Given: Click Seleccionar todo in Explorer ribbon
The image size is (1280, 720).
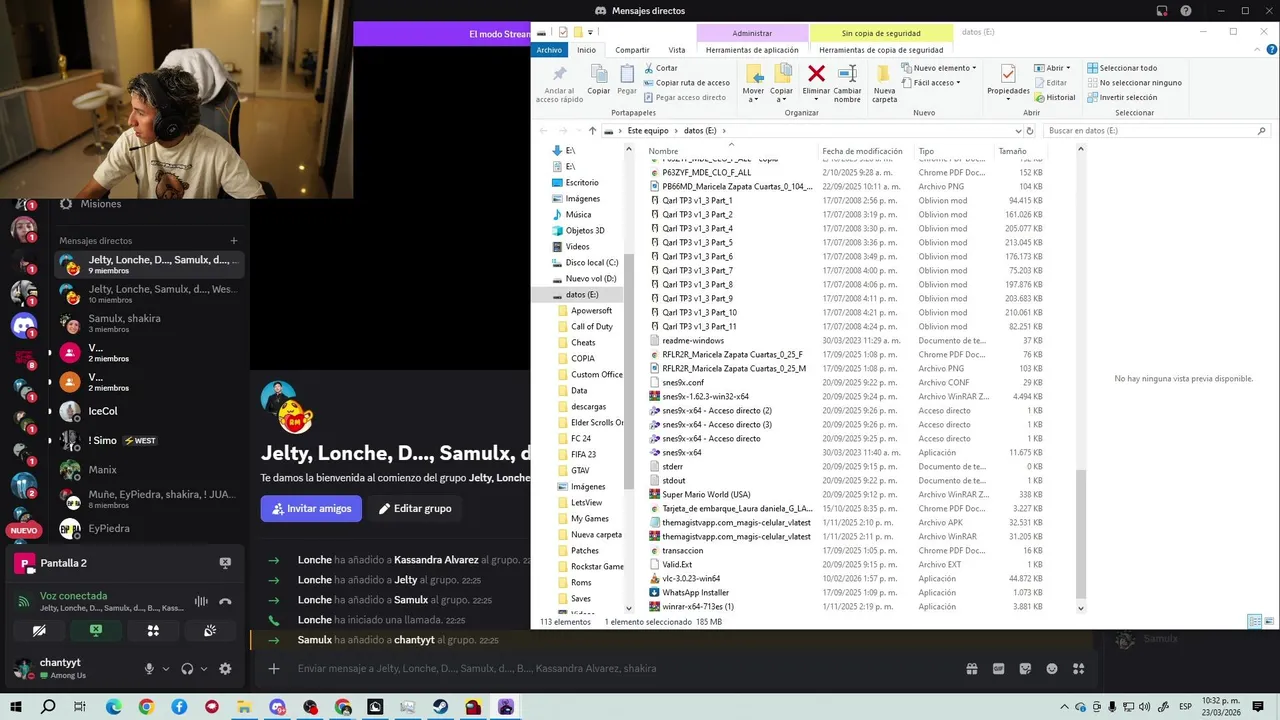Looking at the screenshot, I should point(1122,68).
